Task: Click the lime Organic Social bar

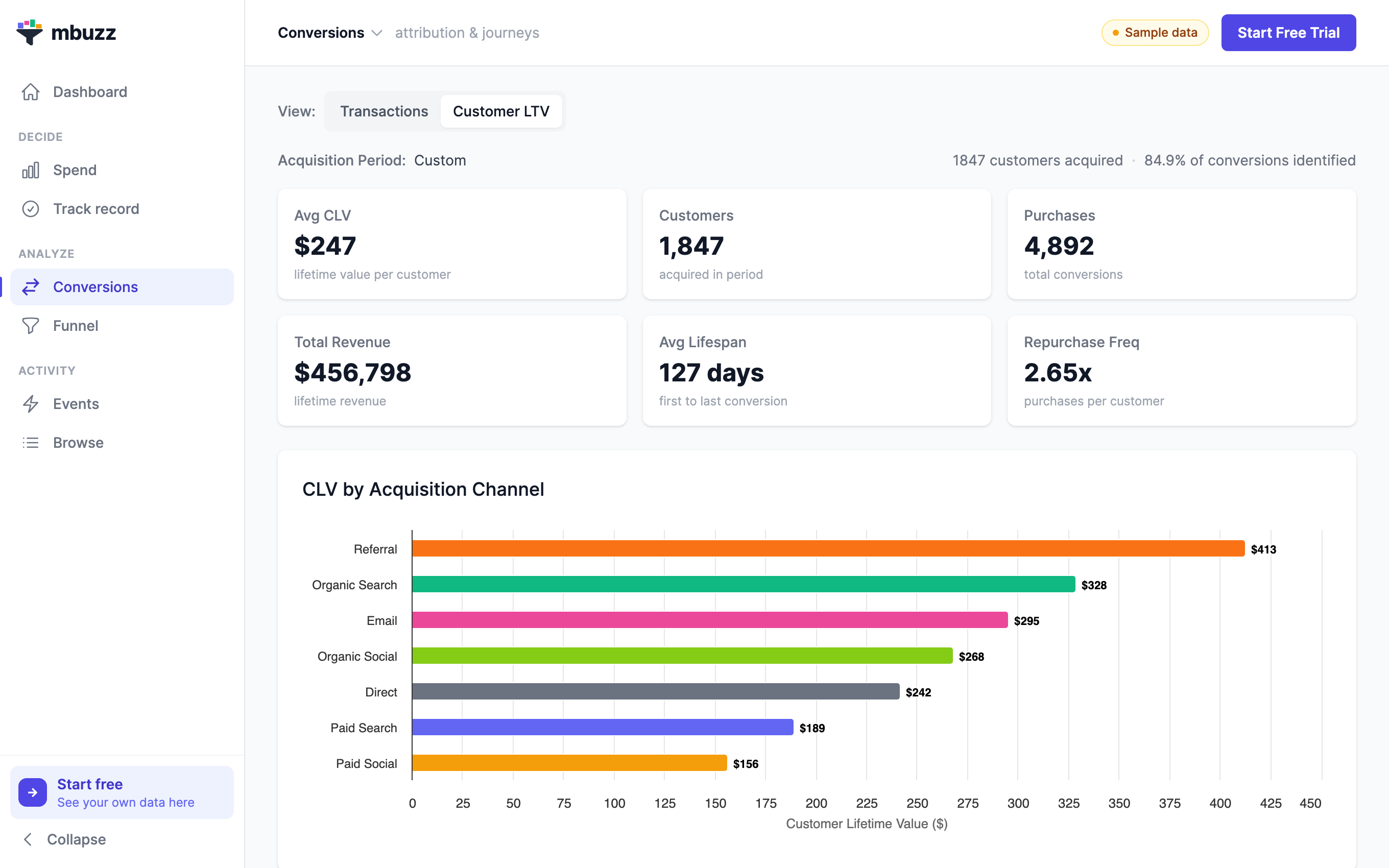Action: coord(682,656)
